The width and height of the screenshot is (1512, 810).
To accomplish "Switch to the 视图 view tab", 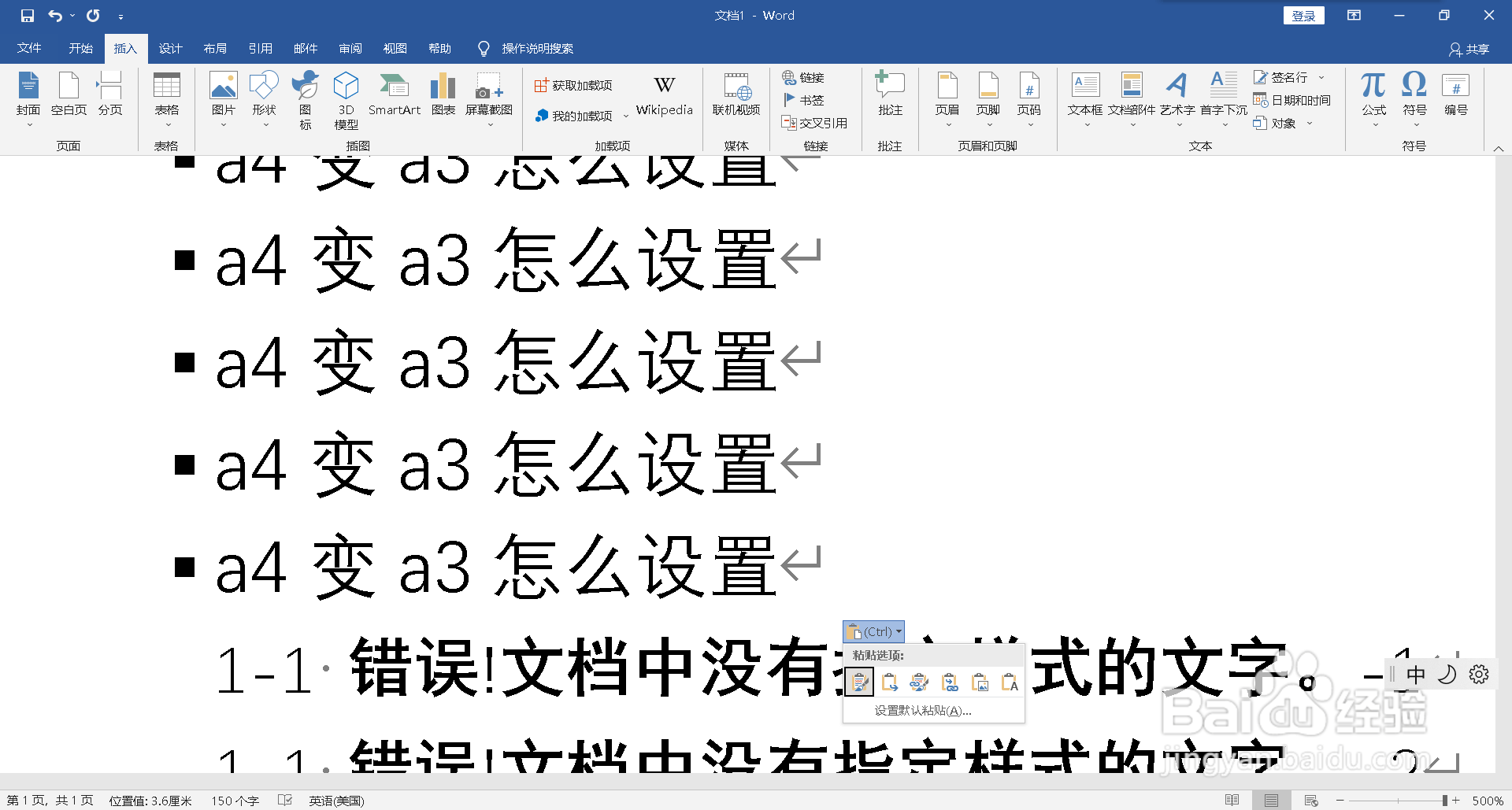I will tap(395, 48).
